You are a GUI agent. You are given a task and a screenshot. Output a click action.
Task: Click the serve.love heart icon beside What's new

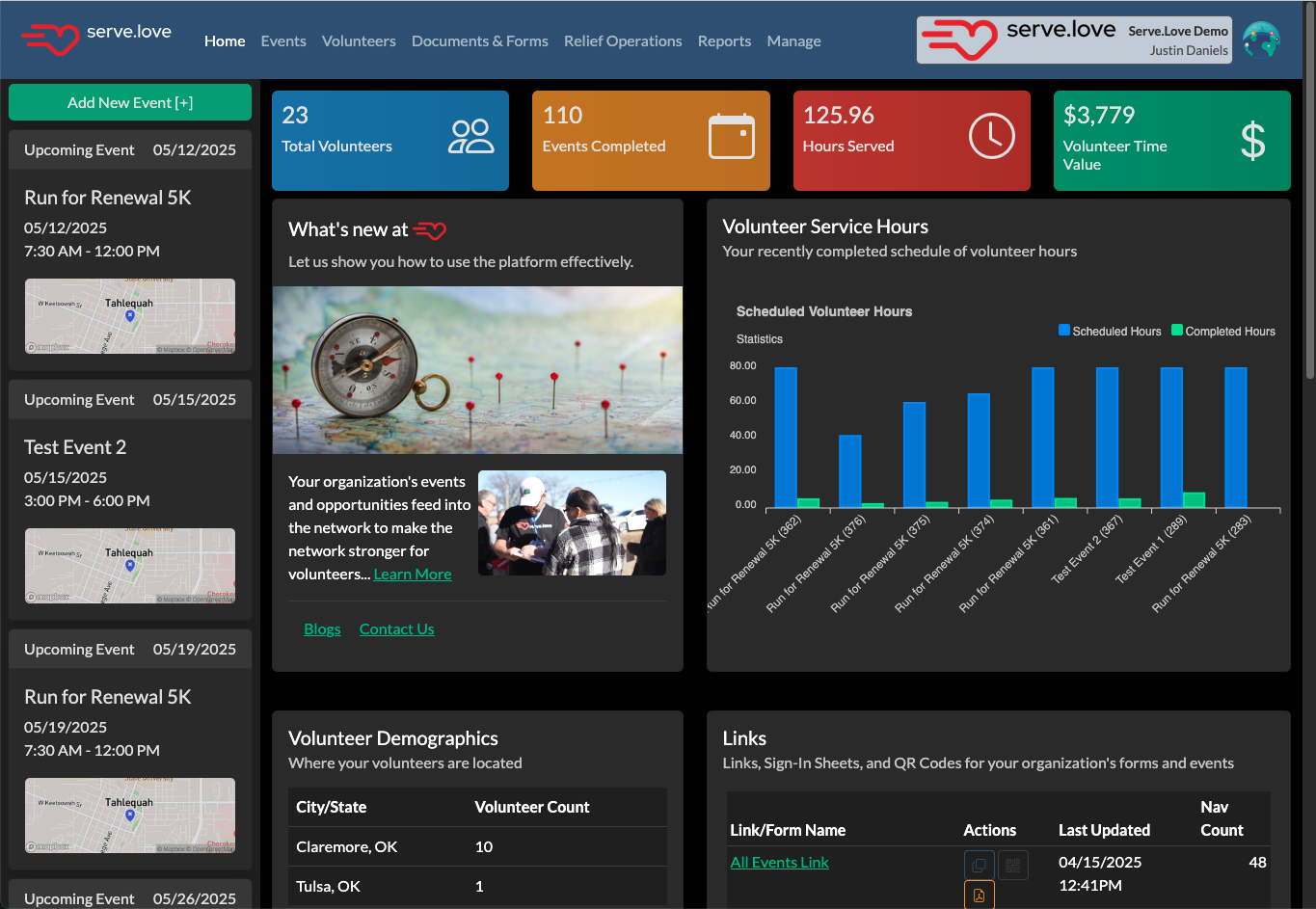(430, 230)
